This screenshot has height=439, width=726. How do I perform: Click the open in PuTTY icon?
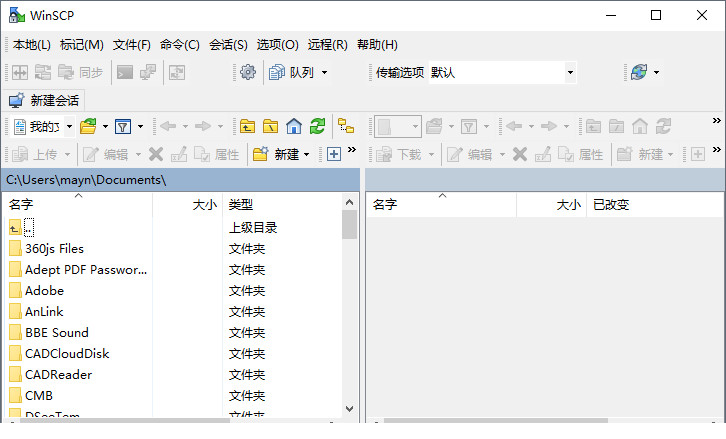pyautogui.click(x=148, y=72)
